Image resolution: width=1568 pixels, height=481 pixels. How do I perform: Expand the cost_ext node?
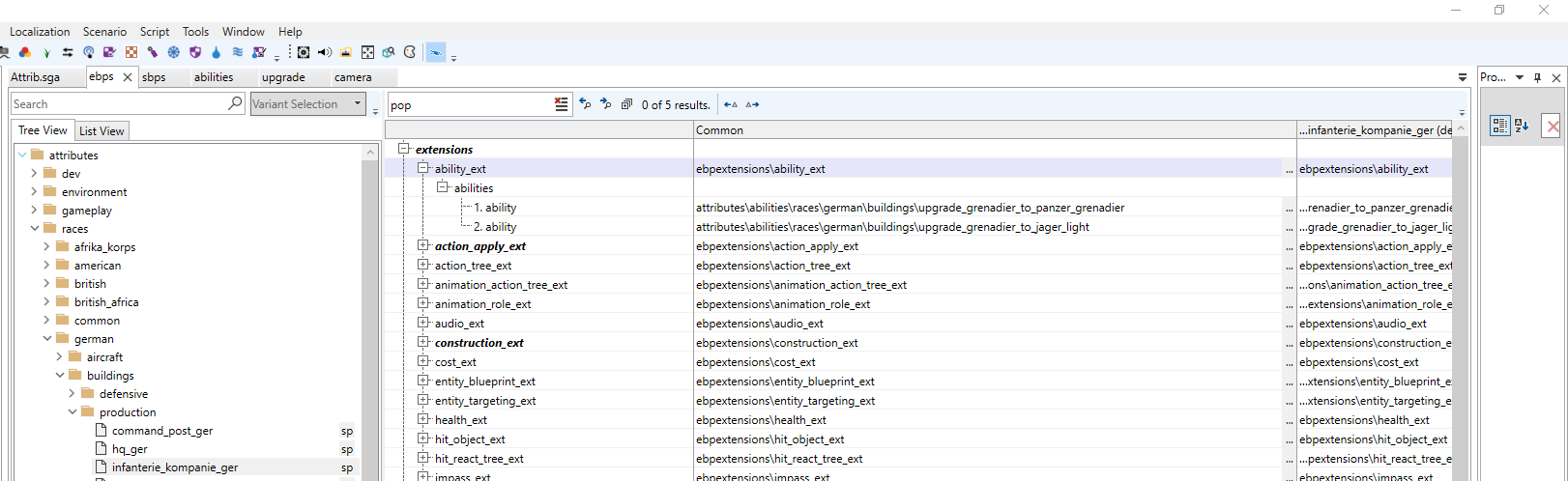(x=423, y=361)
